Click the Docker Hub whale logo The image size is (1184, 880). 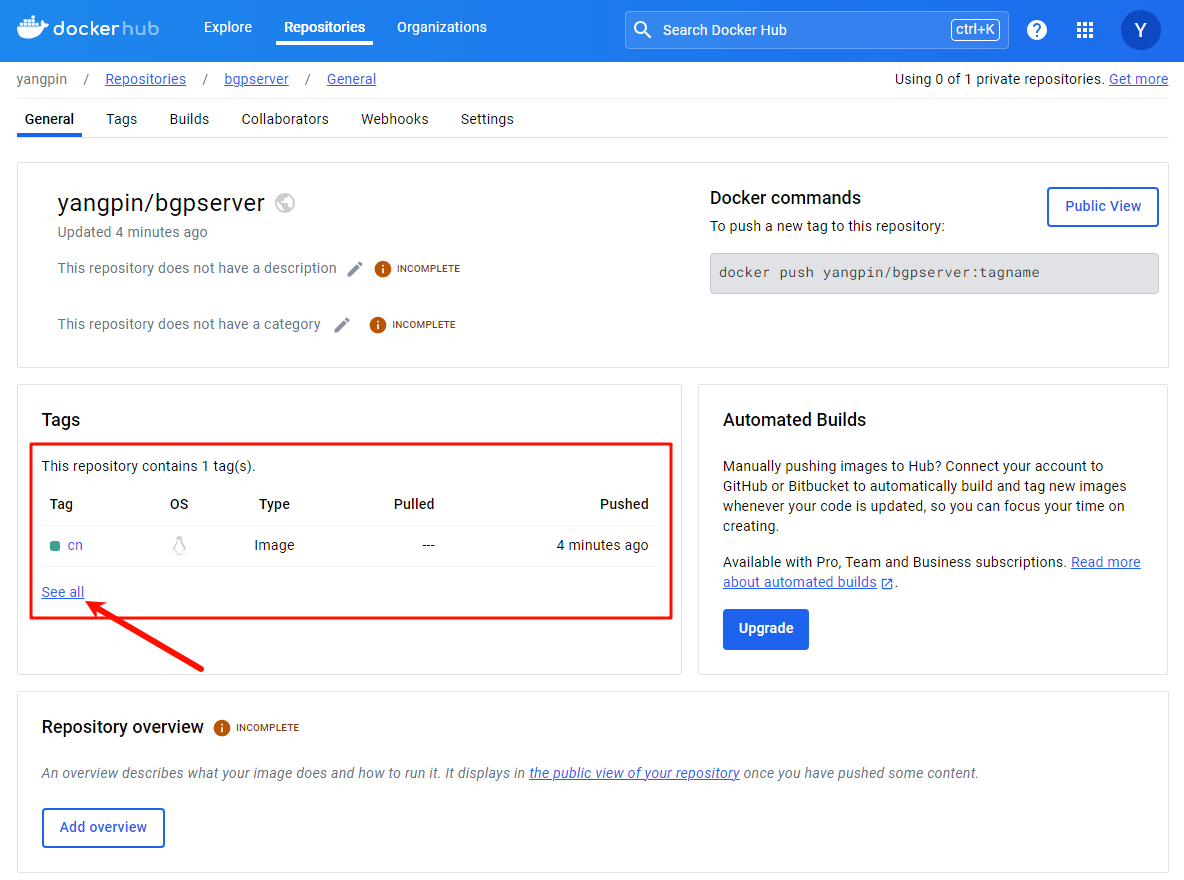pos(32,28)
